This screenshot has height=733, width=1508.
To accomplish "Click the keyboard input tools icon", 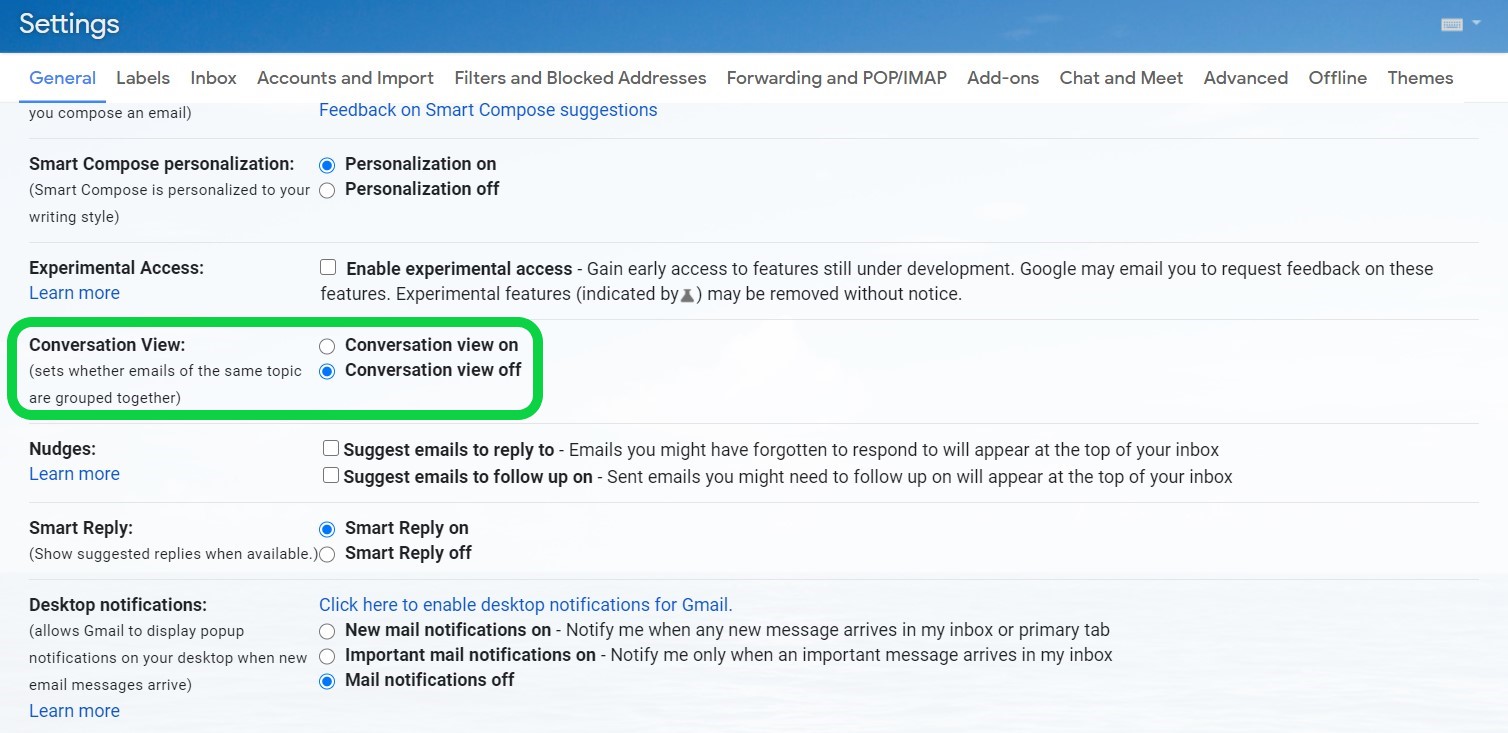I will [1452, 25].
